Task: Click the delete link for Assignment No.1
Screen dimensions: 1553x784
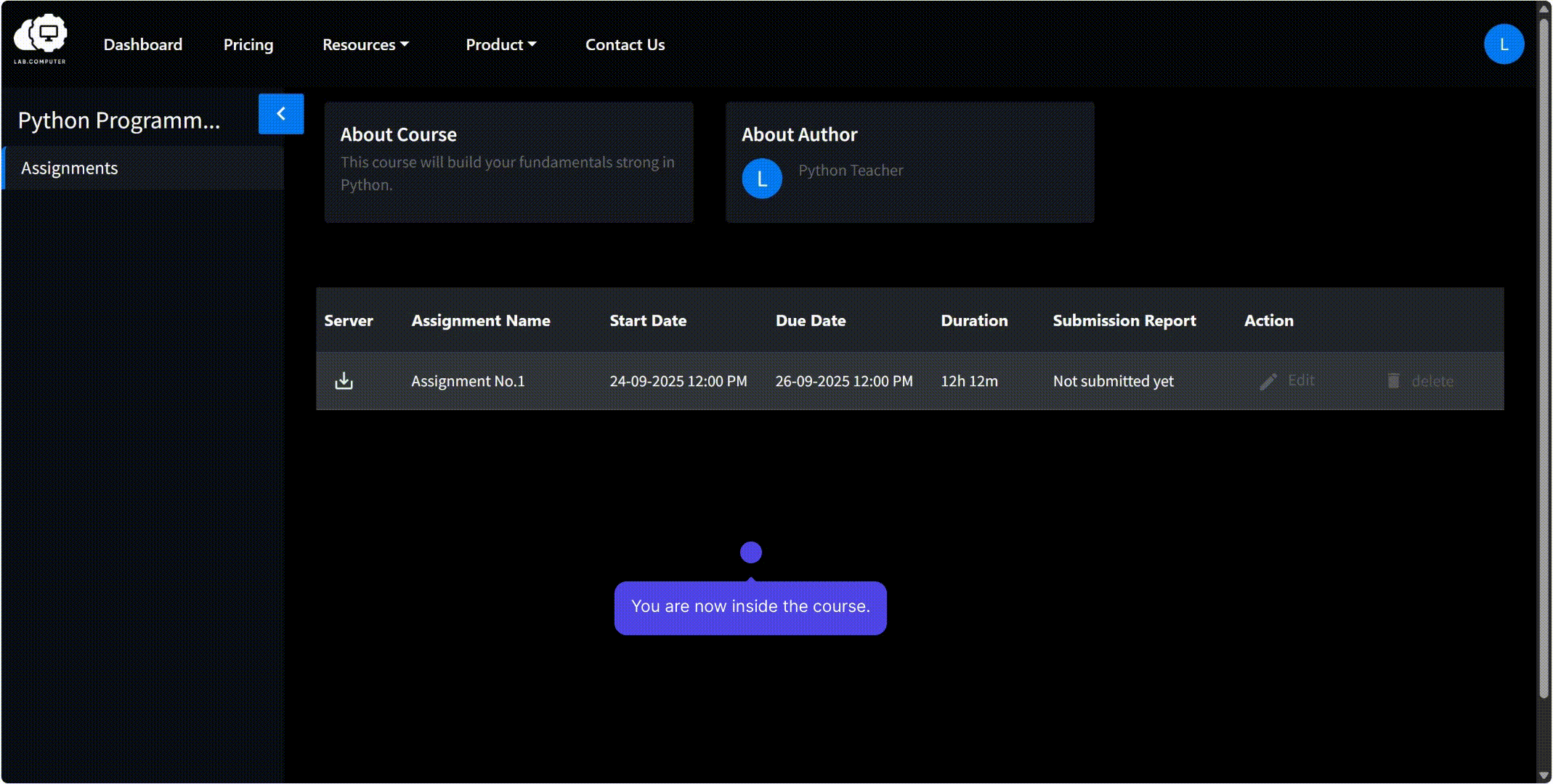Action: tap(1432, 381)
